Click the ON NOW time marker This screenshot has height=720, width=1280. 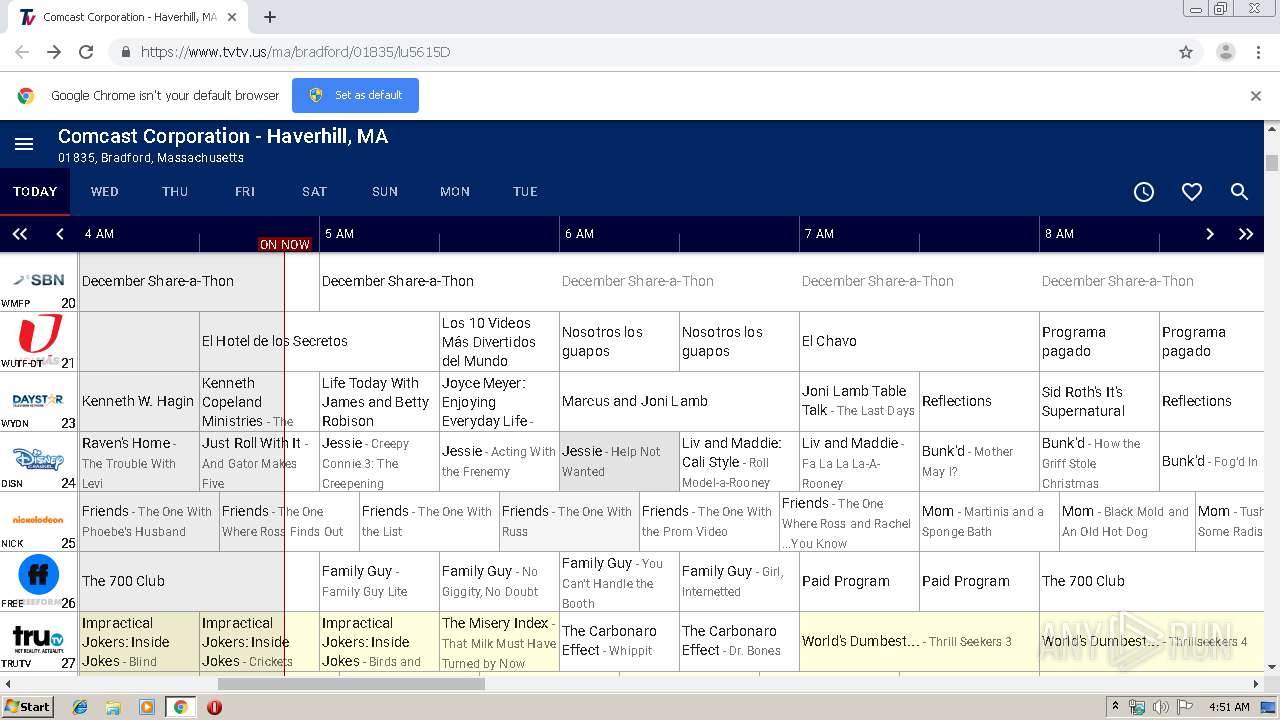click(285, 244)
